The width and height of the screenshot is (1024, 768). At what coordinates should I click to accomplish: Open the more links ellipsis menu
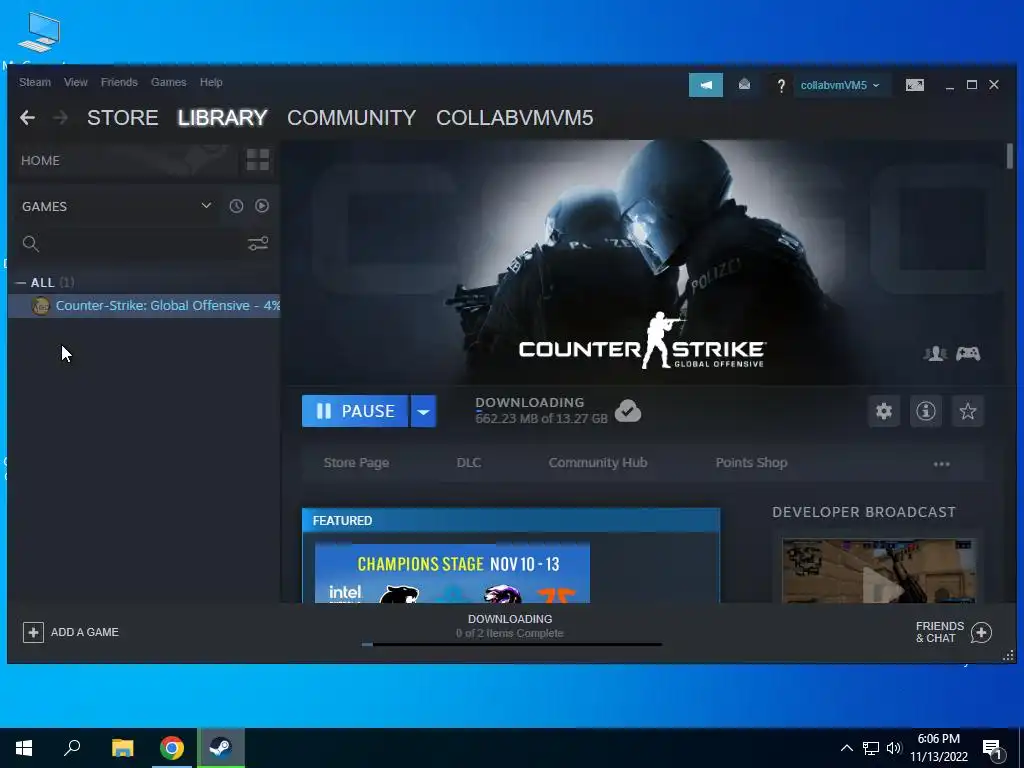tap(942, 464)
